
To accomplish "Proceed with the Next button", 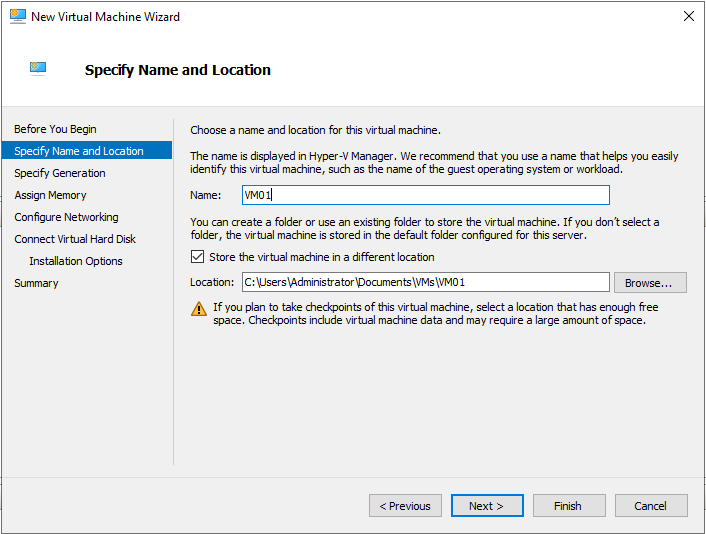I will click(487, 506).
